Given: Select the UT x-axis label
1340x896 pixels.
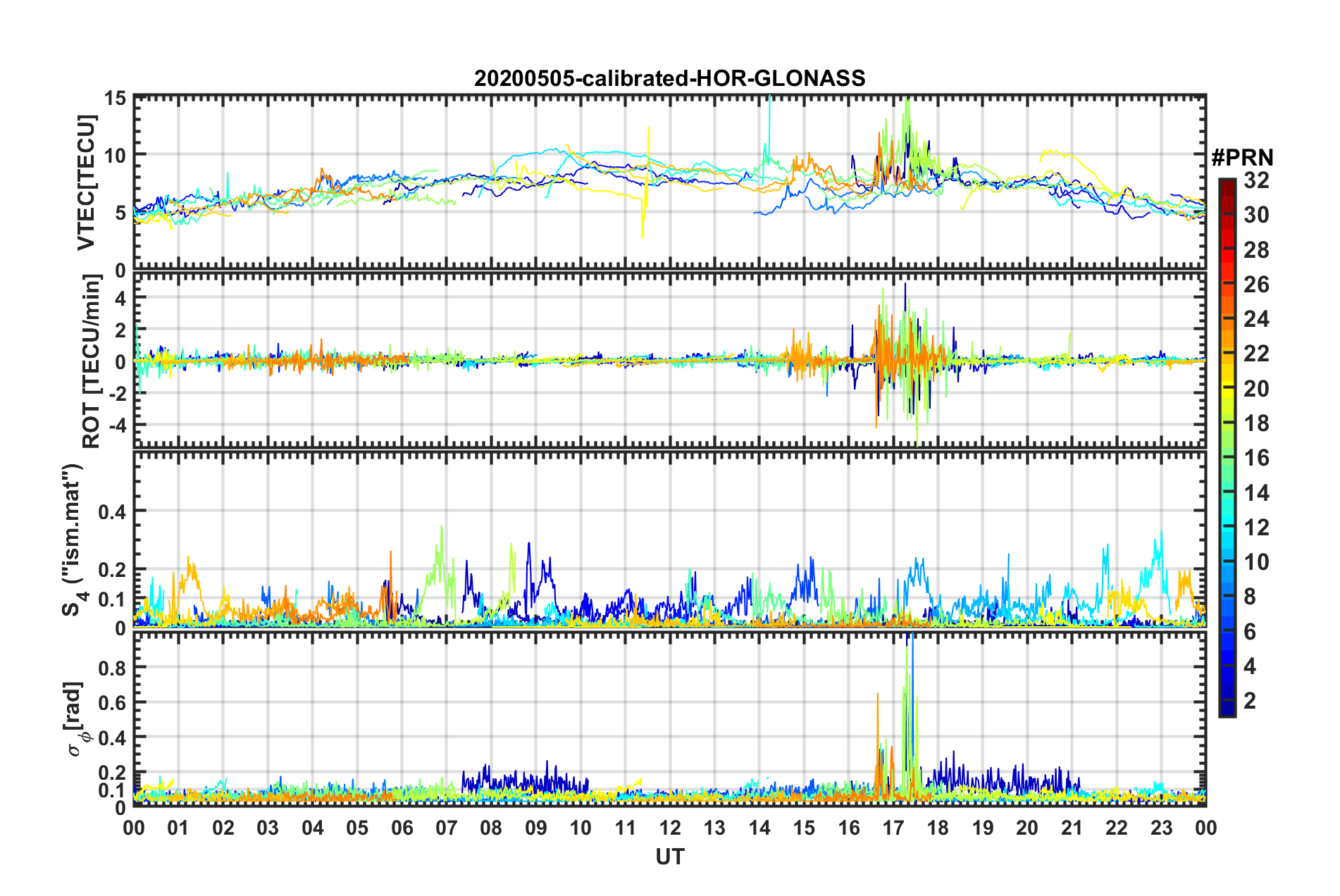Looking at the screenshot, I should tap(669, 857).
